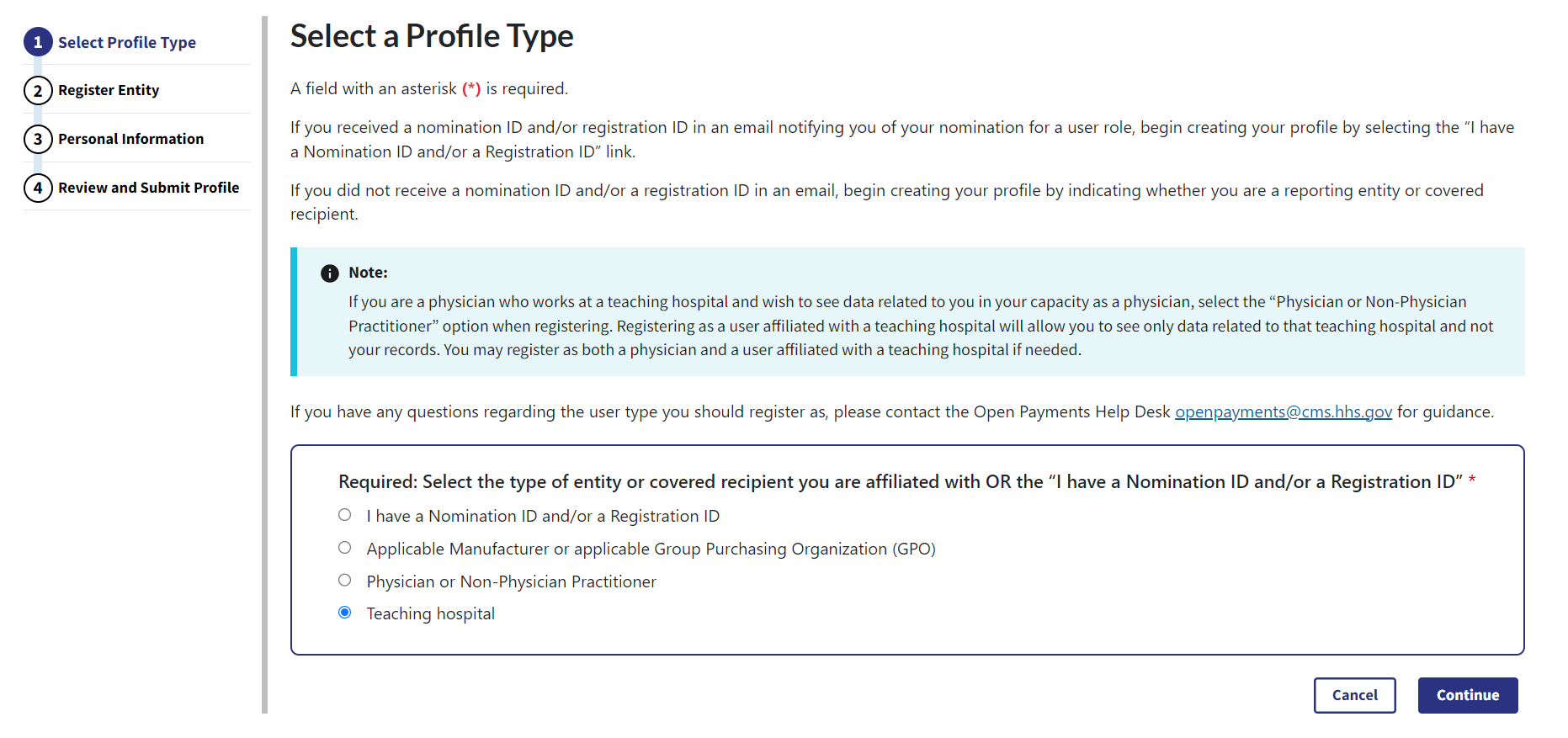Click the Physician or Non-Physician Practitioner label
Screen dimensions: 1568x738
pos(511,581)
